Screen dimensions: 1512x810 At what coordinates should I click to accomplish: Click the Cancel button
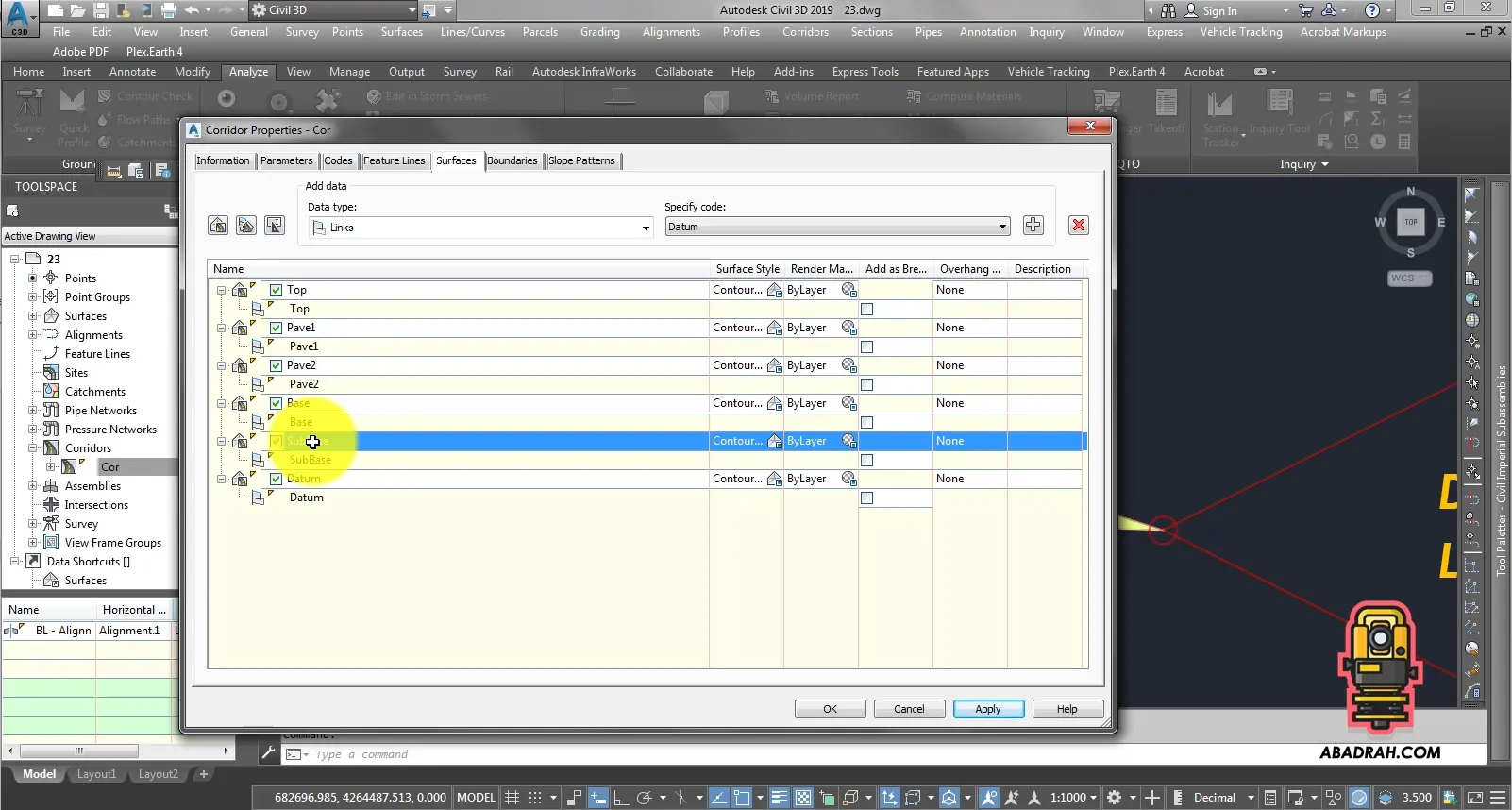pyautogui.click(x=909, y=709)
